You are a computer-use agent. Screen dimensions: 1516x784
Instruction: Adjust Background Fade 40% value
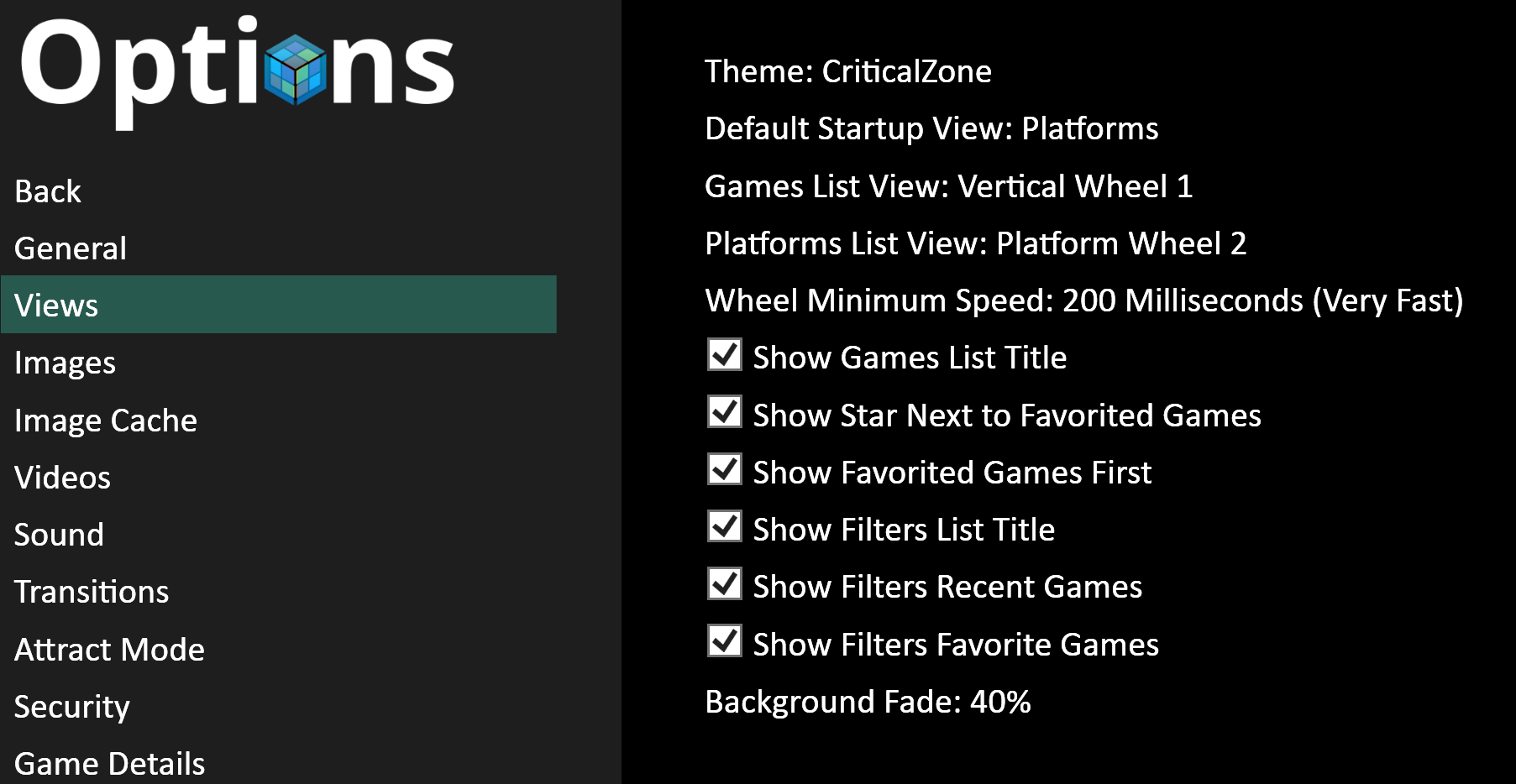coord(868,703)
